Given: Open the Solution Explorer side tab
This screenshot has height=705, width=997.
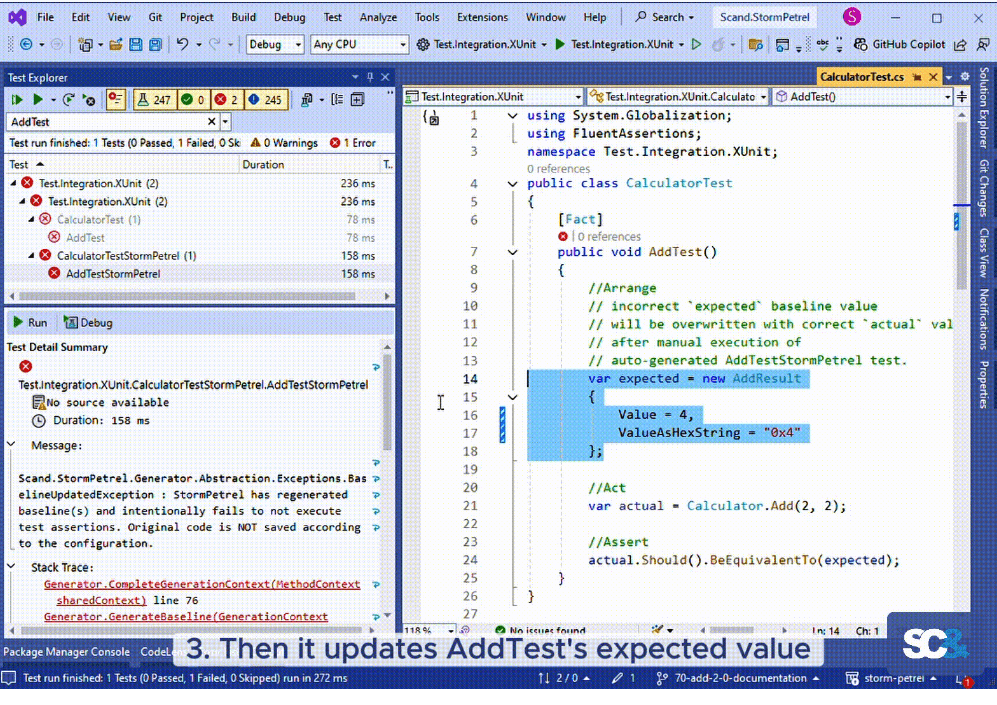Looking at the screenshot, I should pyautogui.click(x=984, y=107).
